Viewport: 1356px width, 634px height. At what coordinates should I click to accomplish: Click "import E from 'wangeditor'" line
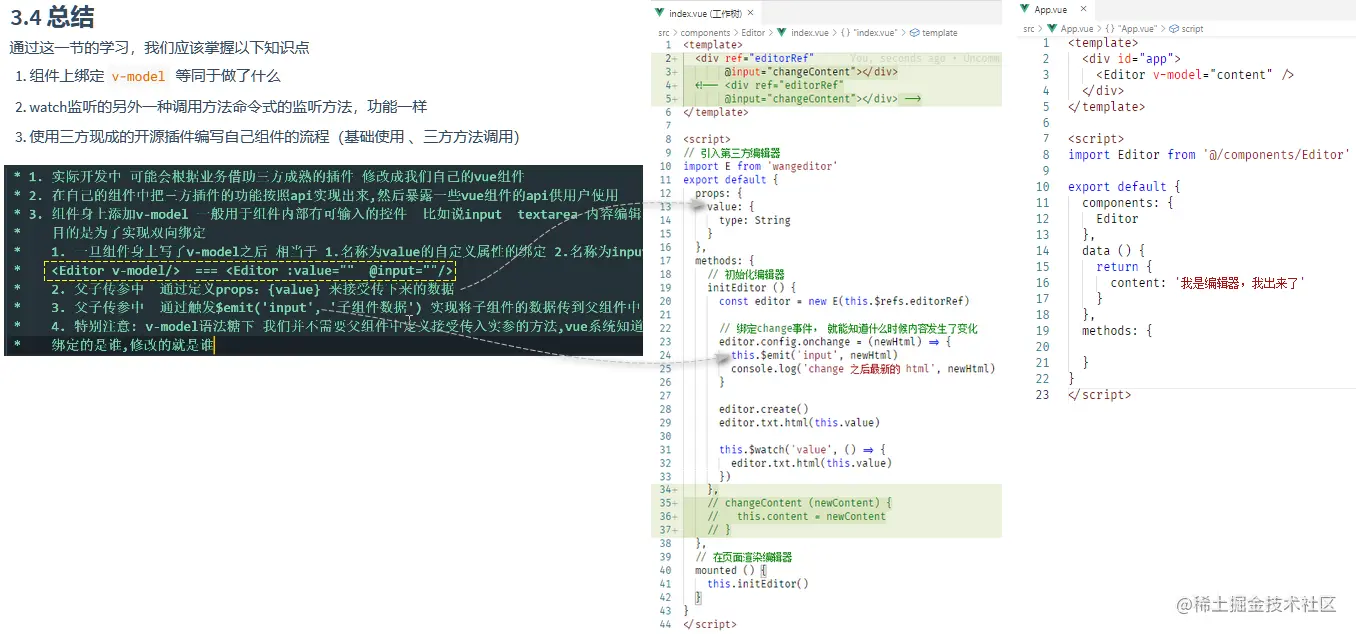point(760,166)
